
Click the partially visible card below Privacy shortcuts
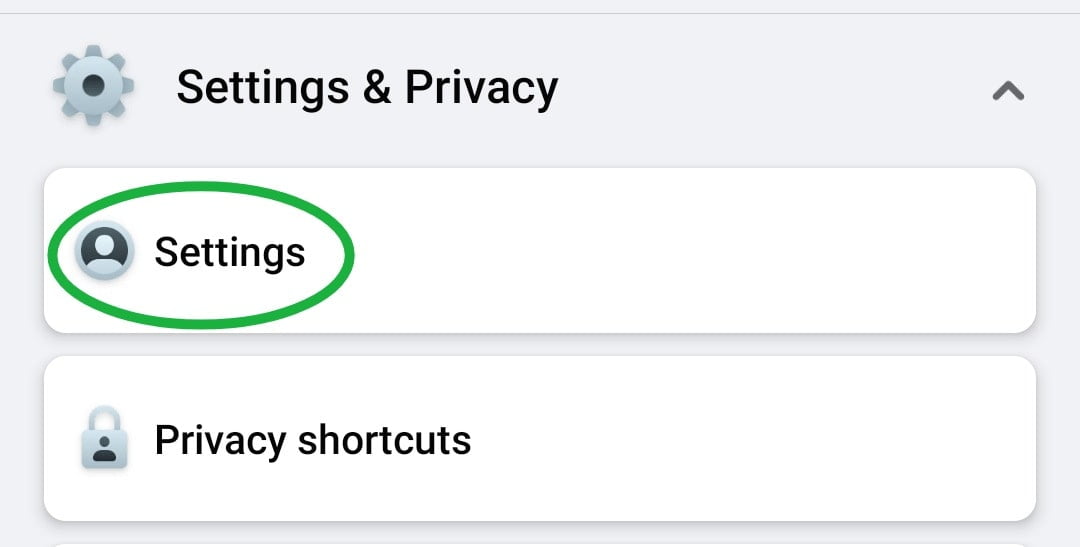click(x=540, y=545)
